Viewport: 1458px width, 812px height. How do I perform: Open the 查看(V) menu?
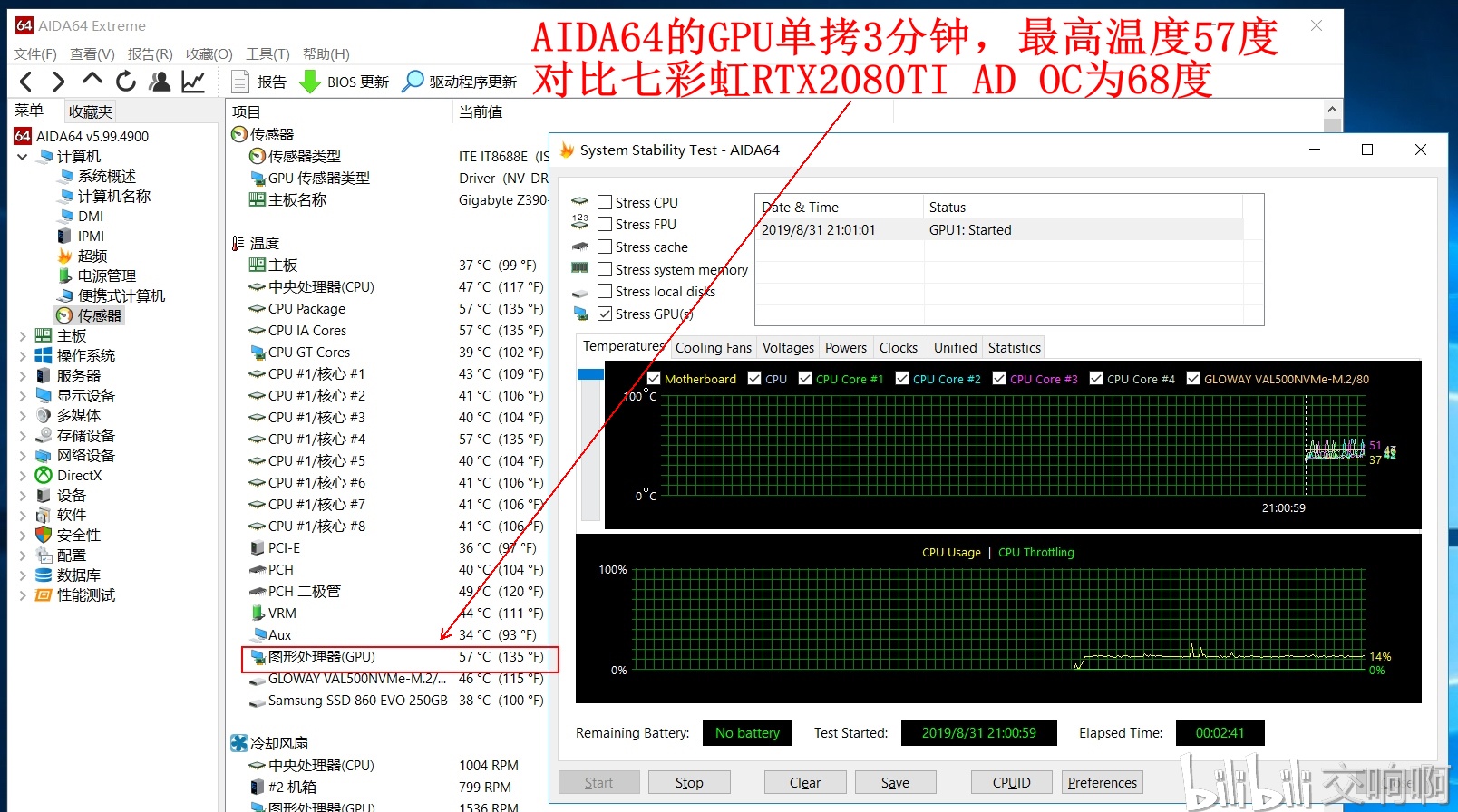[92, 54]
